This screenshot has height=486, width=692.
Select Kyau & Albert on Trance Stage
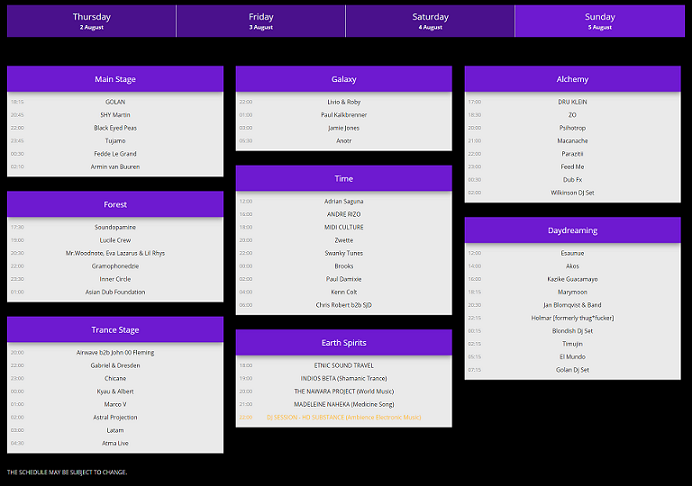(x=115, y=392)
